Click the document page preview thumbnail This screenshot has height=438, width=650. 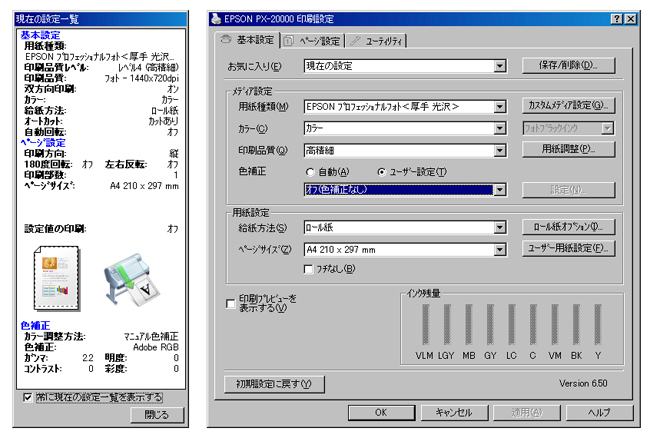click(56, 278)
